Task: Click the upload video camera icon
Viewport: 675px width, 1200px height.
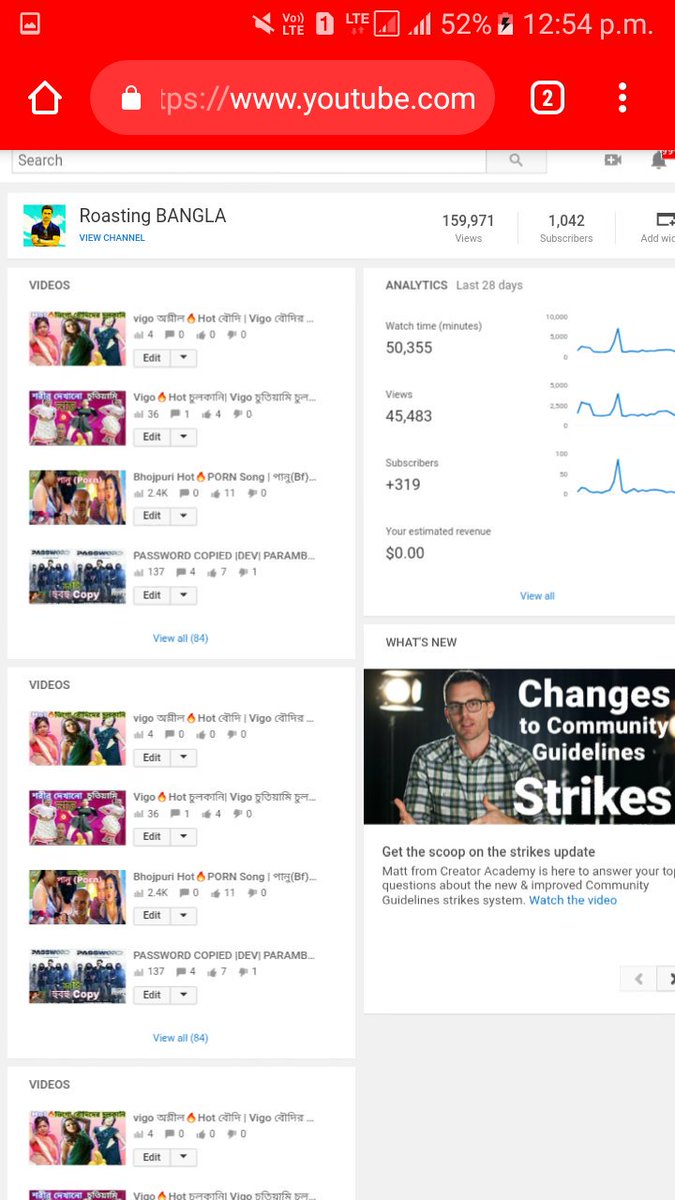Action: [613, 160]
